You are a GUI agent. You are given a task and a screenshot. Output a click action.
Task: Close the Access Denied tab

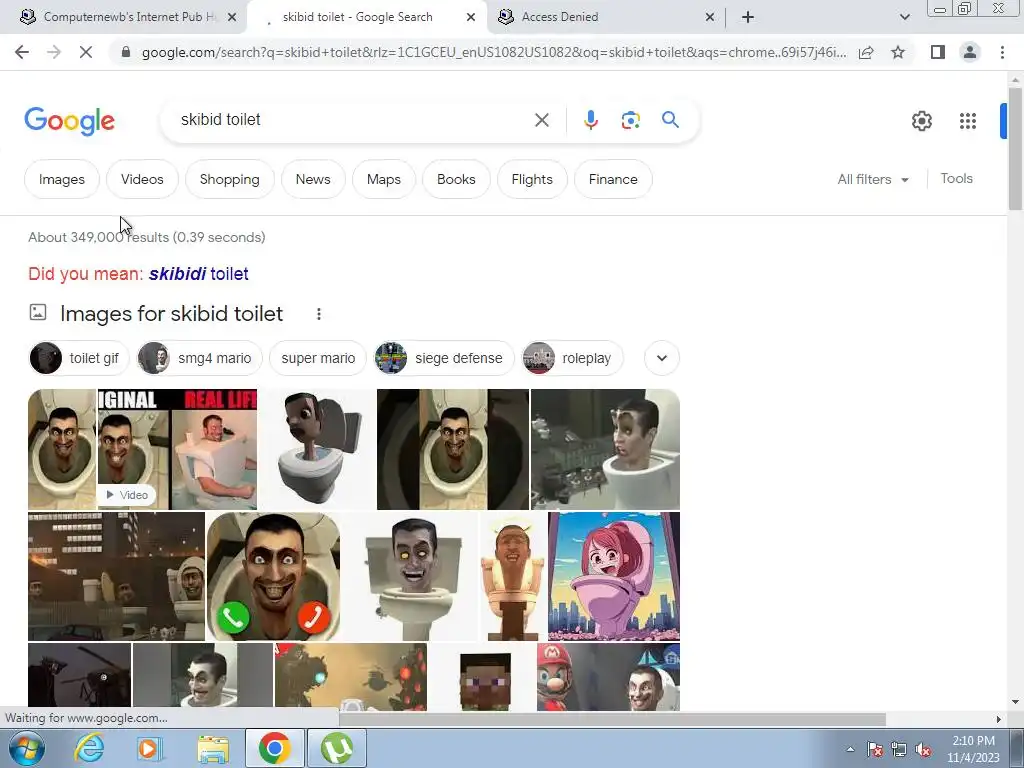coord(710,17)
